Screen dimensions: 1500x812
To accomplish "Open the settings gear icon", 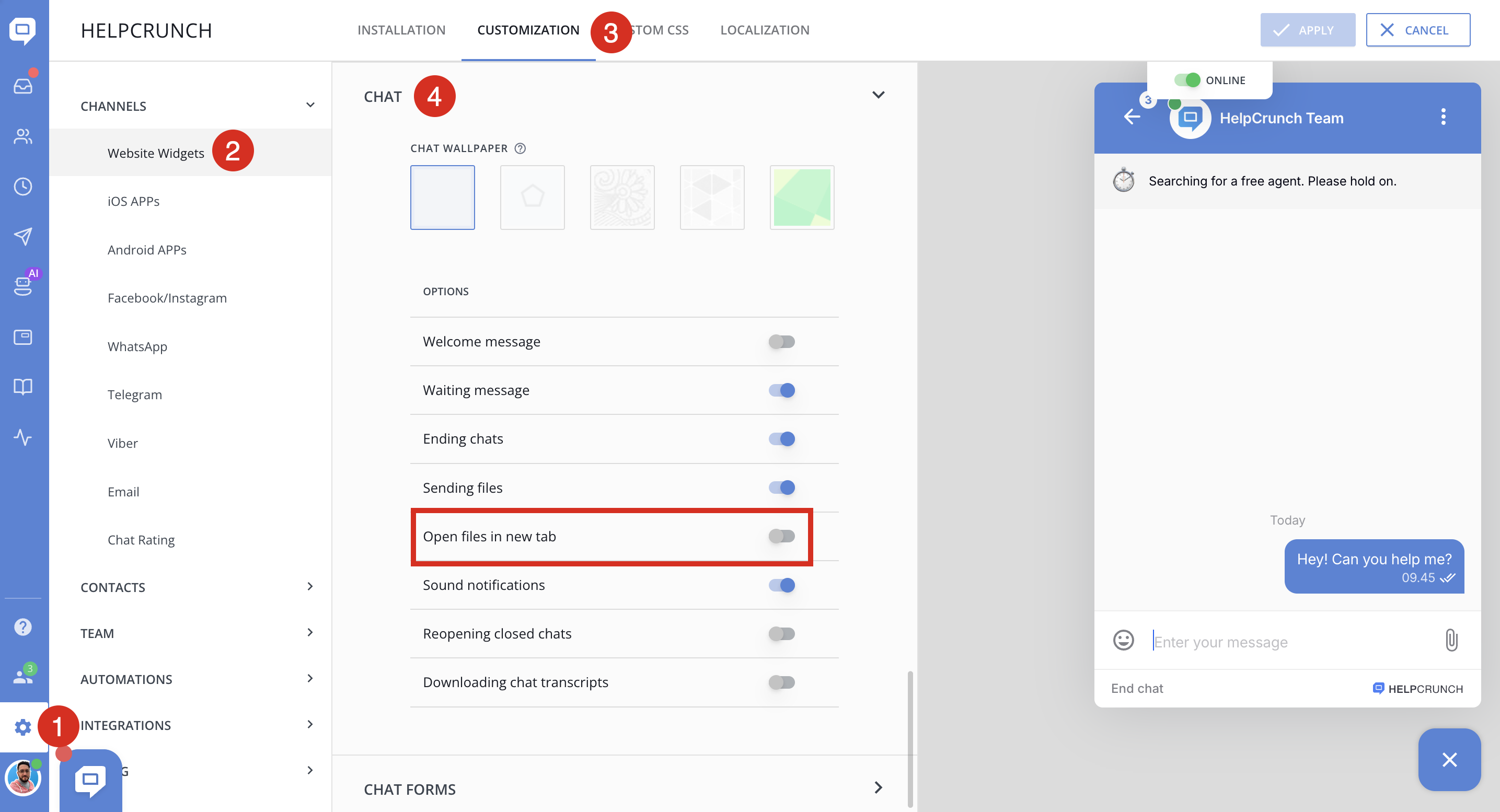I will (22, 727).
